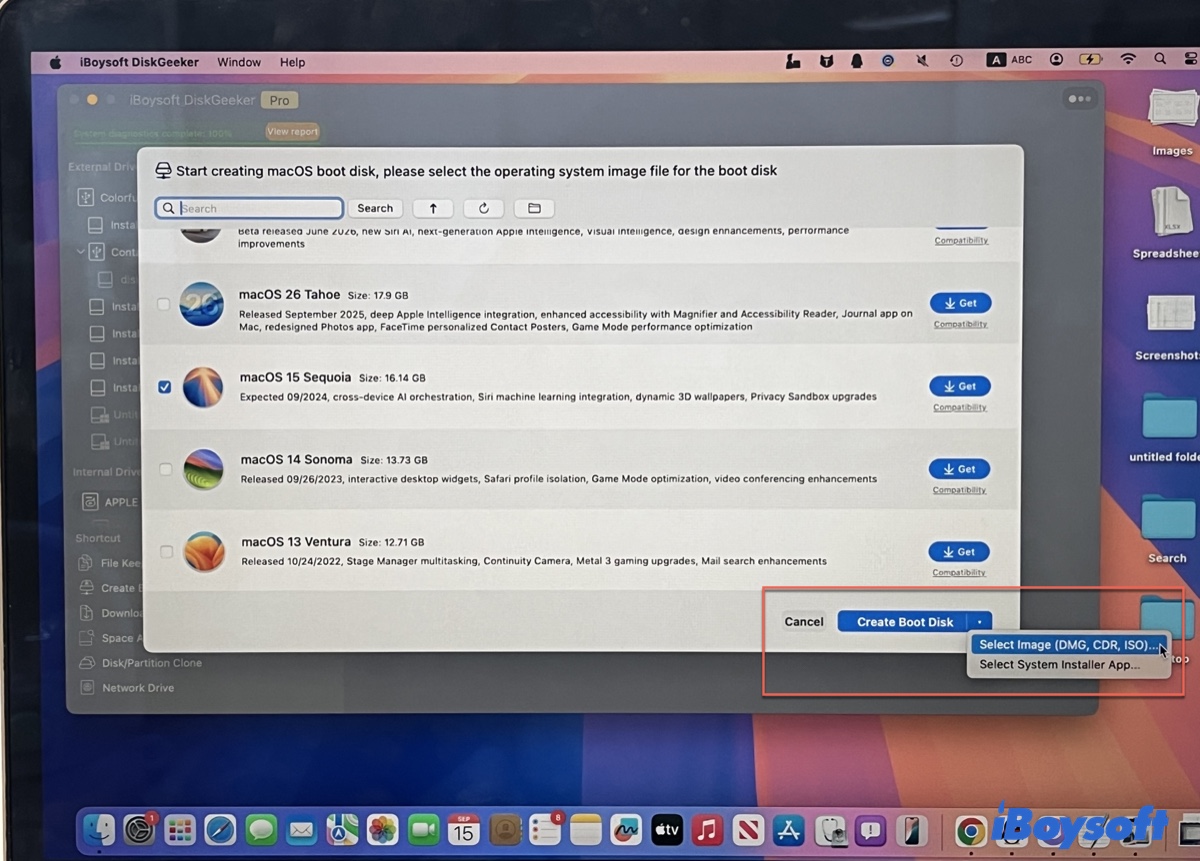Click View report in DiskGeeker window

pos(292,131)
